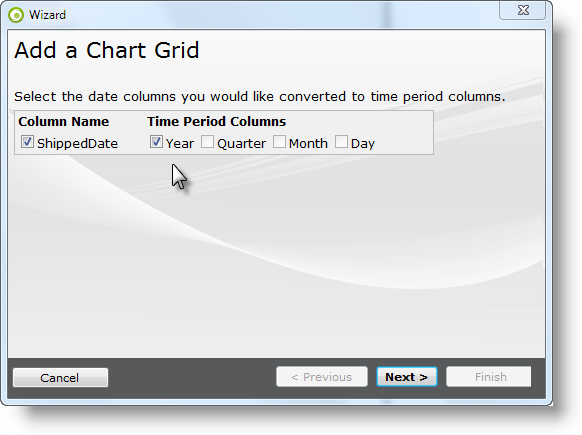This screenshot has width=582, height=435.
Task: Go back using the Previous button
Action: 322,377
